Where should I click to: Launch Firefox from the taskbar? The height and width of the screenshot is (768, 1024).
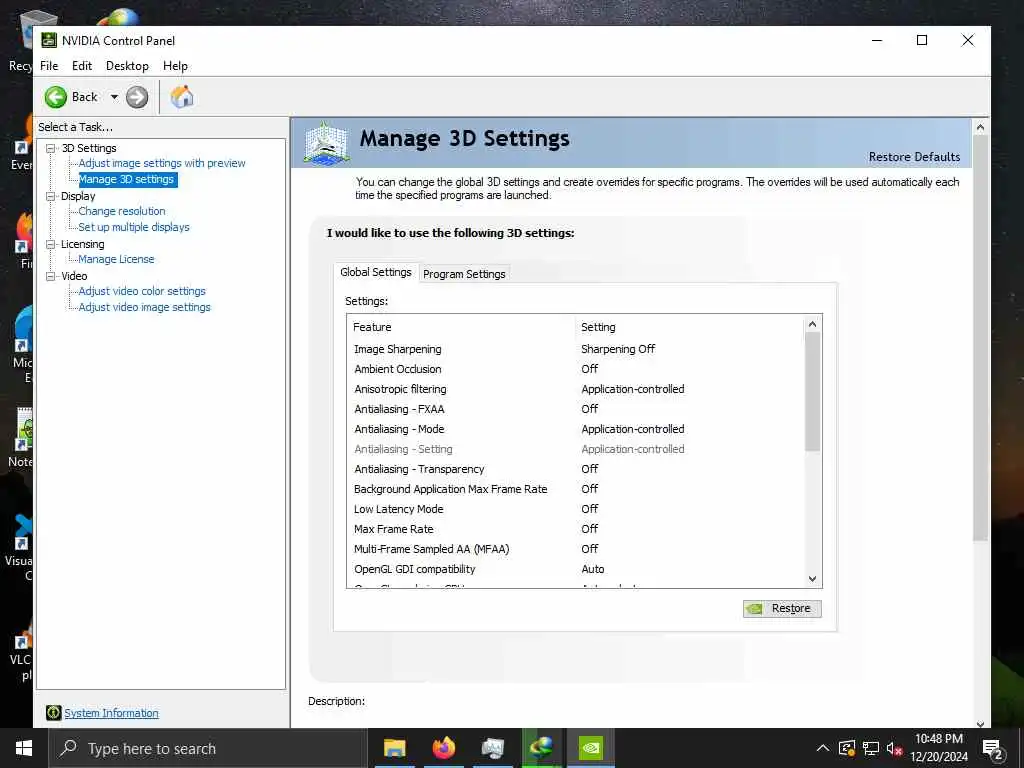[443, 748]
